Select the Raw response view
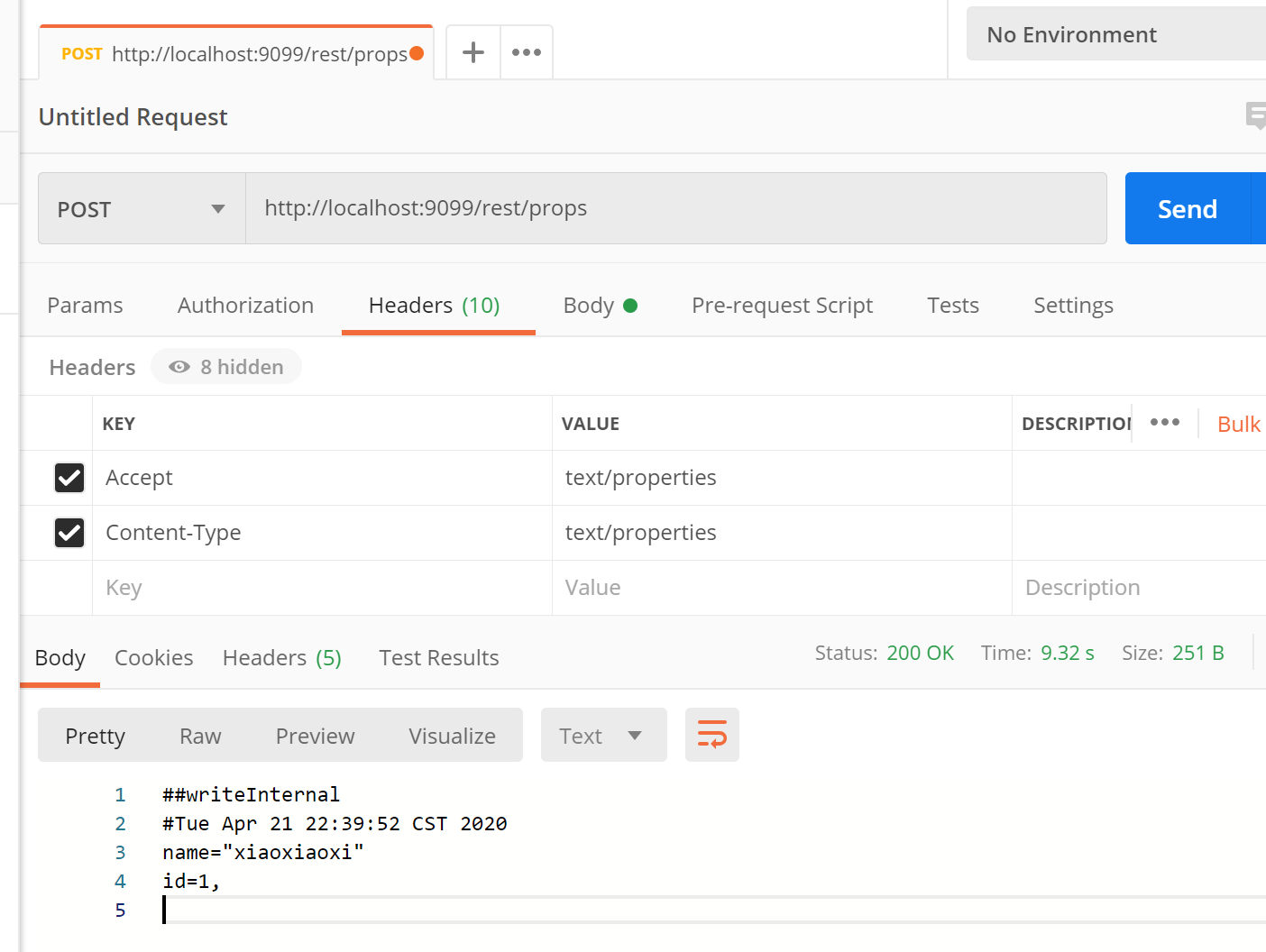Image resolution: width=1266 pixels, height=952 pixels. (200, 736)
